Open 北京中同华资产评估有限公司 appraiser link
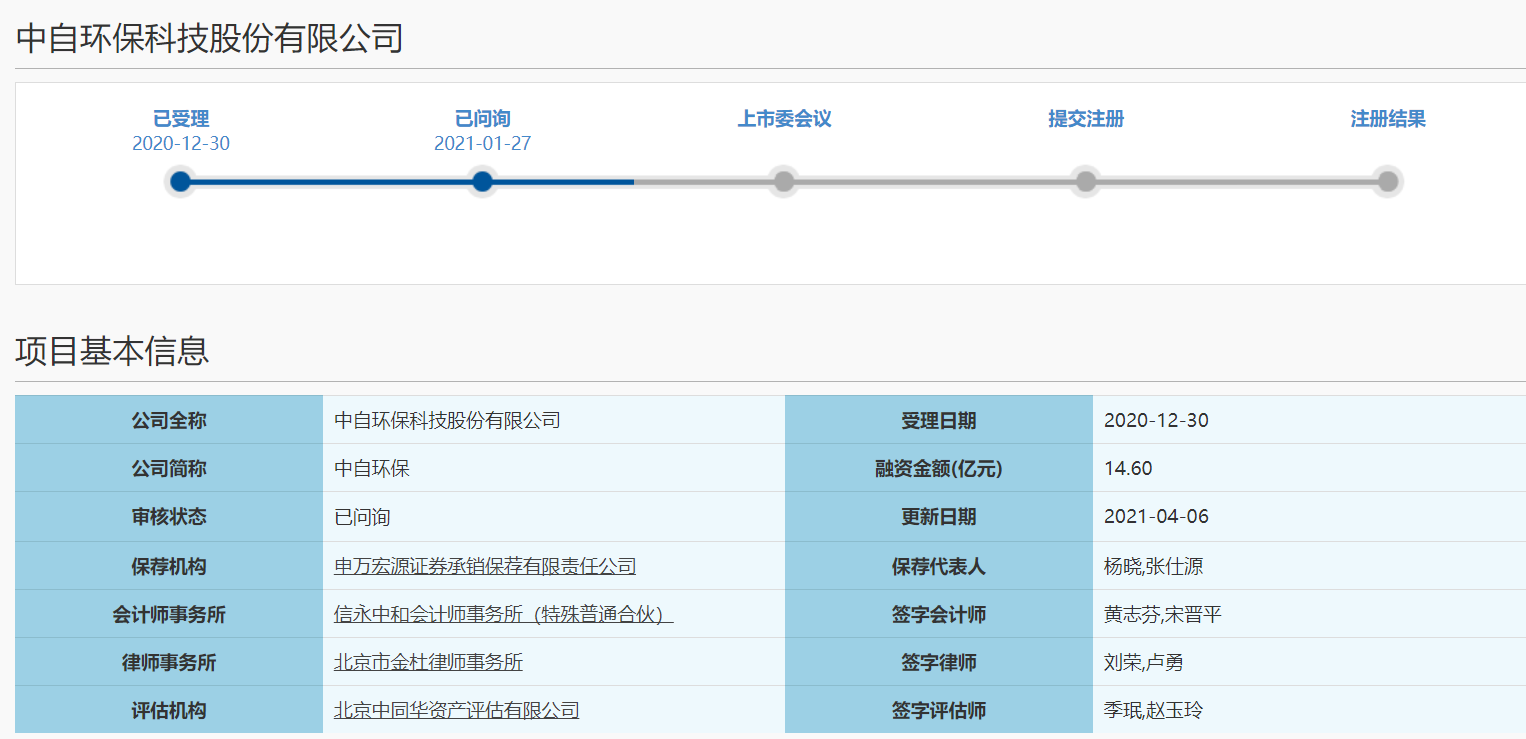Image resolution: width=1526 pixels, height=739 pixels. tap(456, 710)
